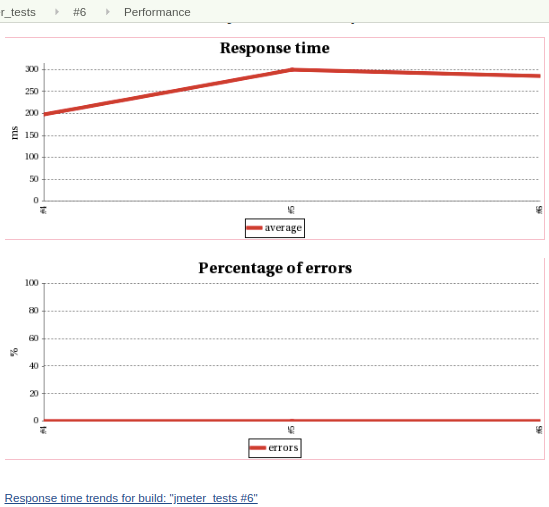This screenshot has width=549, height=507.
Task: Click build #4 label under Response time
Action: tap(43, 210)
